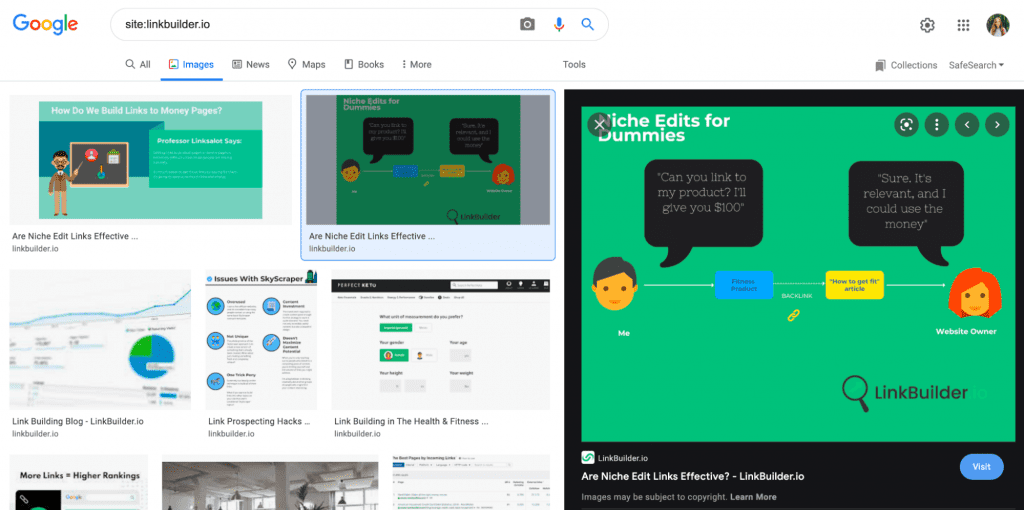
Task: Open the Learn More copyright link
Action: pos(753,497)
